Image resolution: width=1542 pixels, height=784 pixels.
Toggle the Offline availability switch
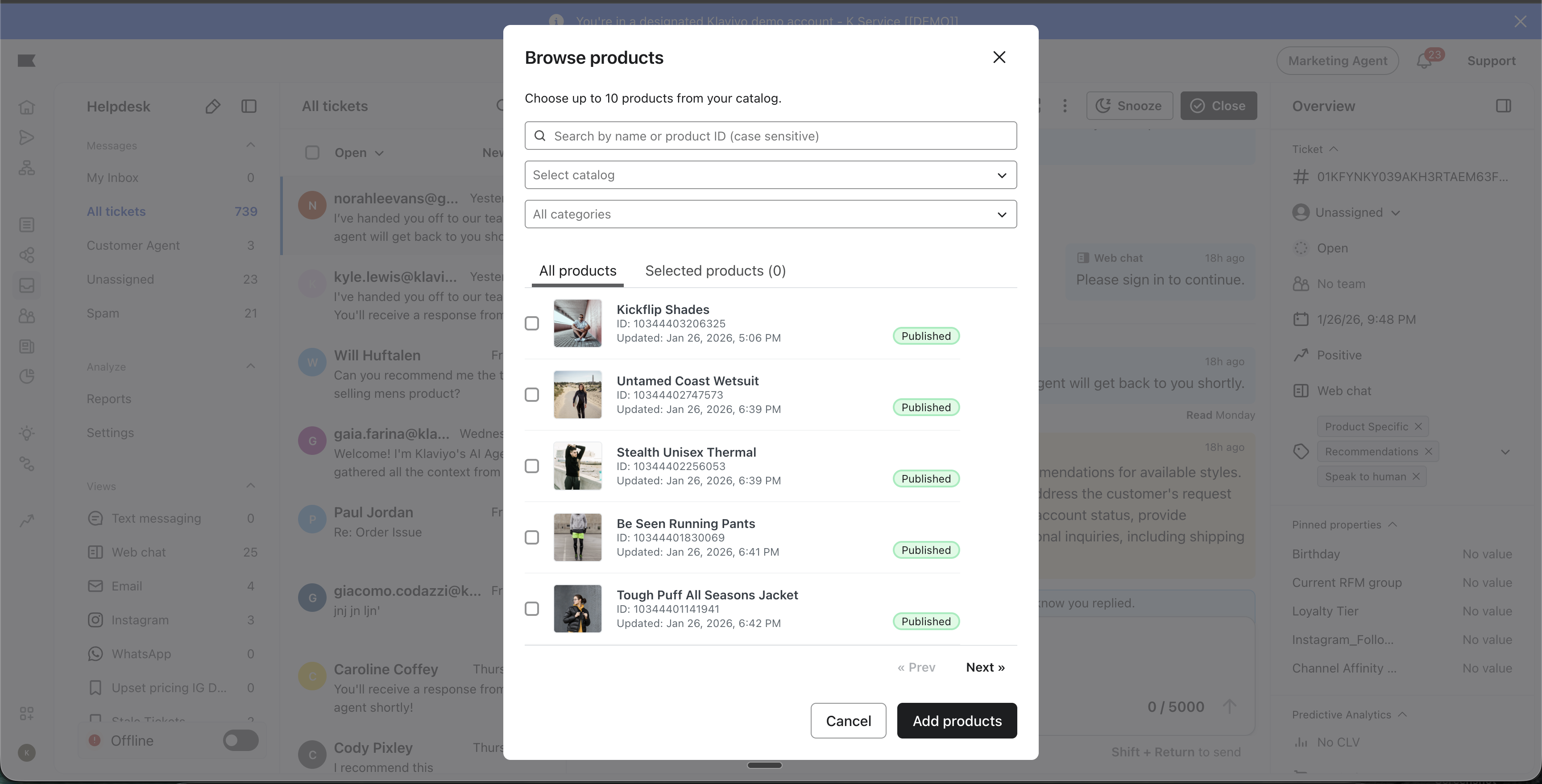[240, 740]
